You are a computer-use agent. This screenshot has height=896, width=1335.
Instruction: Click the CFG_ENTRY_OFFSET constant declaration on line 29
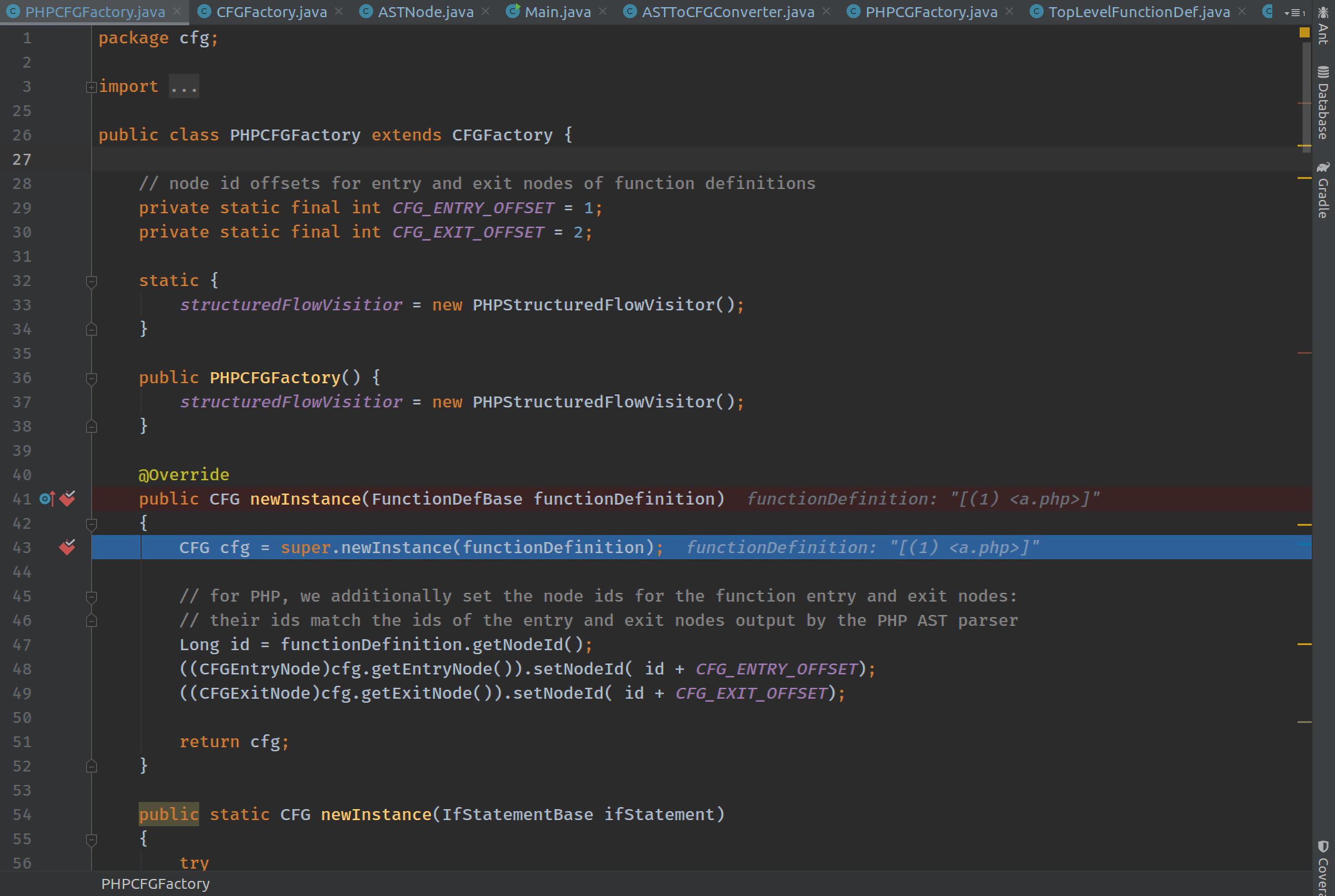click(x=474, y=208)
